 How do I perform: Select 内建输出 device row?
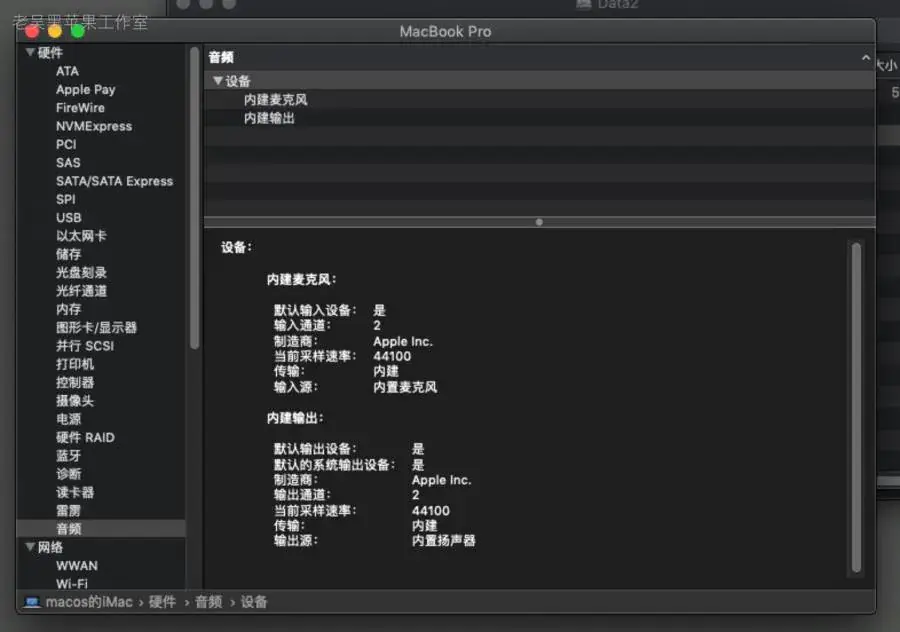coord(540,118)
